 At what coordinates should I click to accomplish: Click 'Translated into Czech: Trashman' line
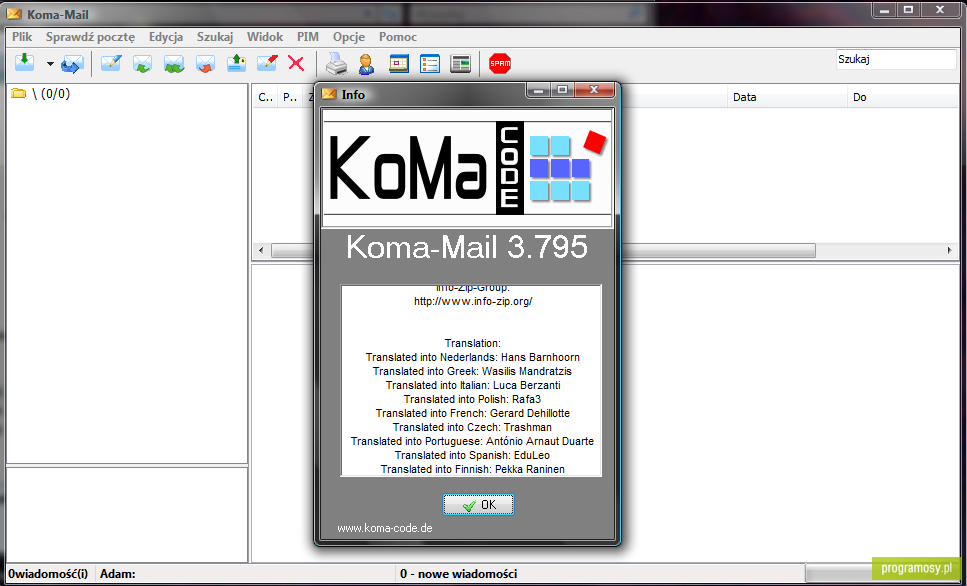click(472, 427)
